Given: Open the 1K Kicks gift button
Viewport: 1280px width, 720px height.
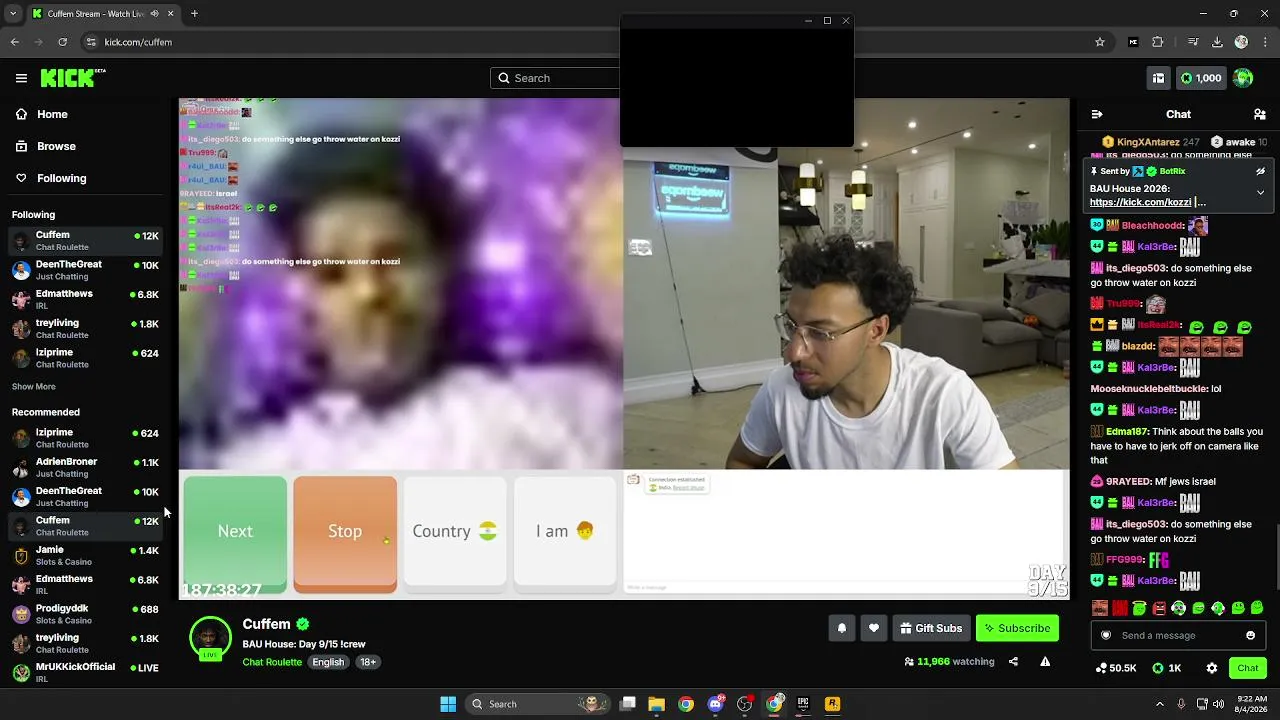Looking at the screenshot, I should [x=1167, y=668].
